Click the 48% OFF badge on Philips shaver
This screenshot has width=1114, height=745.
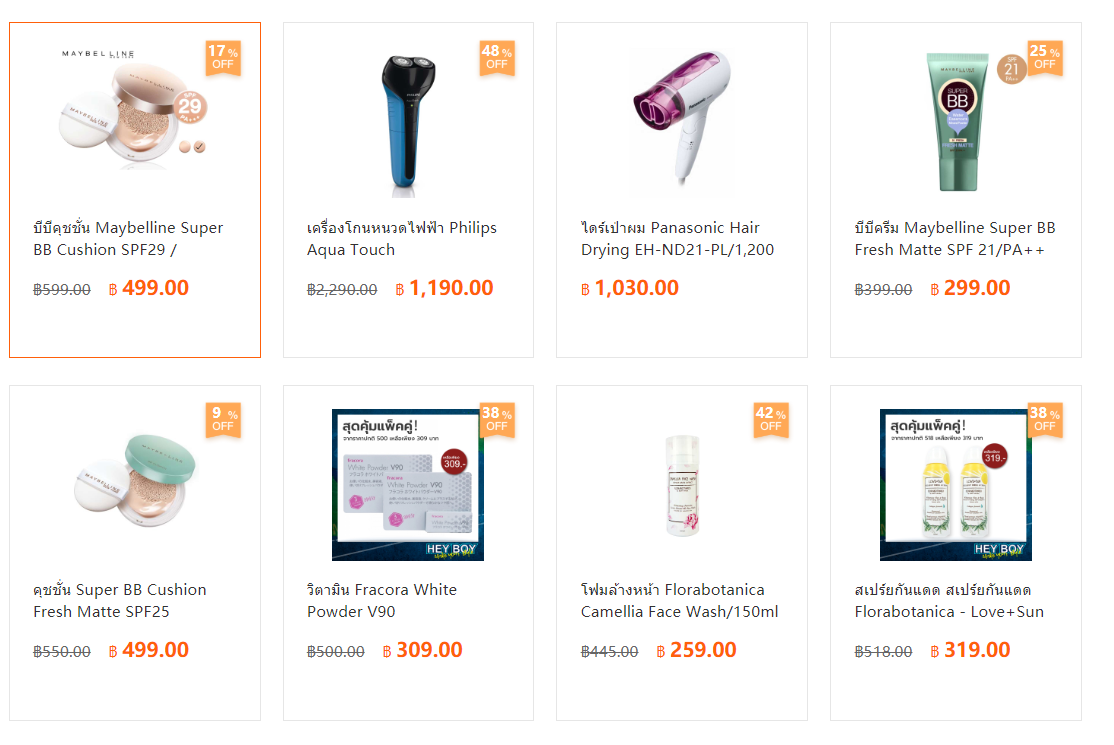click(x=497, y=58)
